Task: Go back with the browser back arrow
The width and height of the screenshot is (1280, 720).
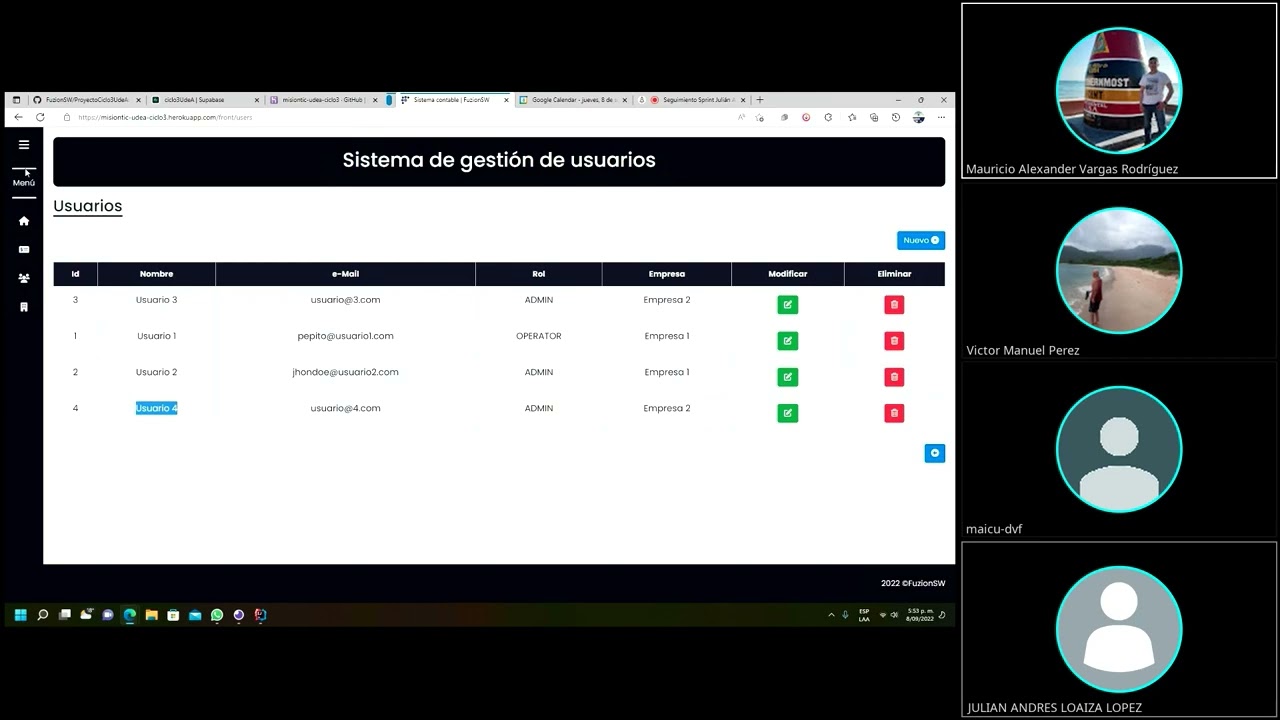Action: pyautogui.click(x=18, y=117)
